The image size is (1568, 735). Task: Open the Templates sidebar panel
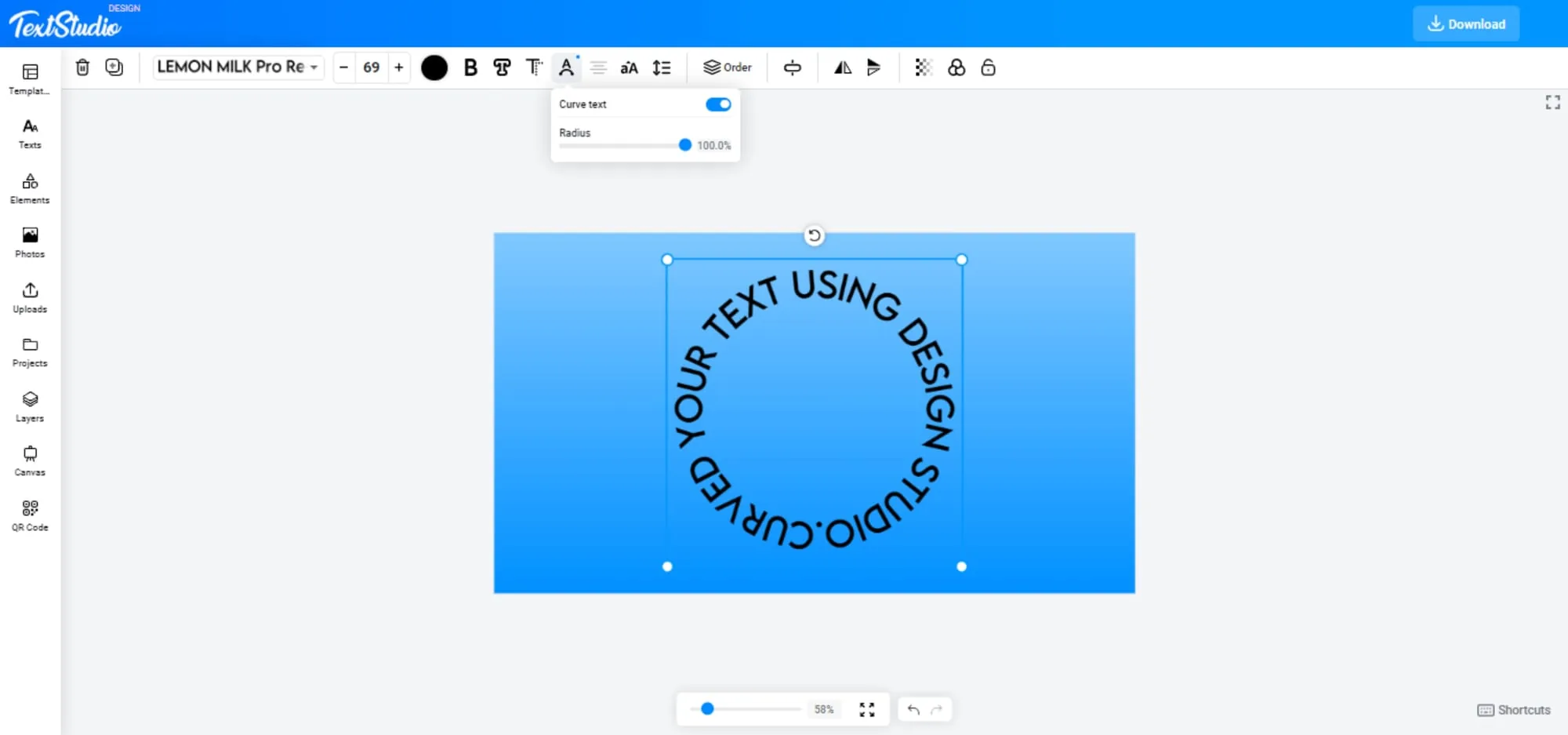click(30, 80)
